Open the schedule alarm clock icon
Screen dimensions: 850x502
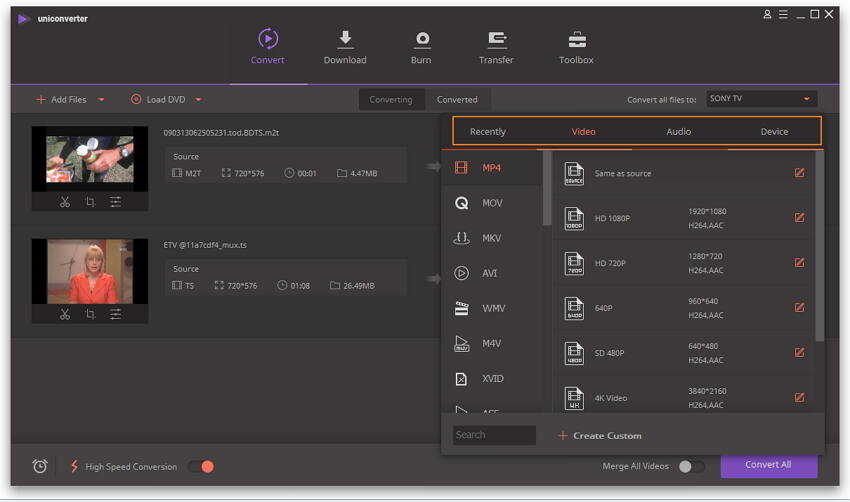(x=40, y=466)
